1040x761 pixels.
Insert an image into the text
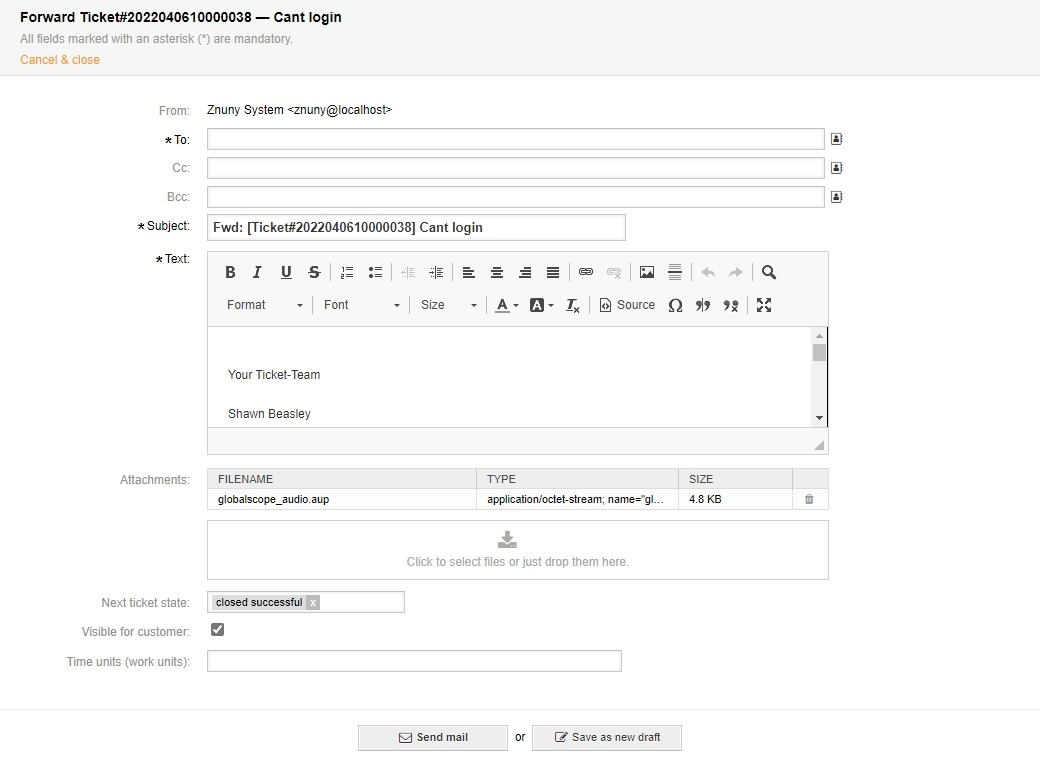coord(647,272)
